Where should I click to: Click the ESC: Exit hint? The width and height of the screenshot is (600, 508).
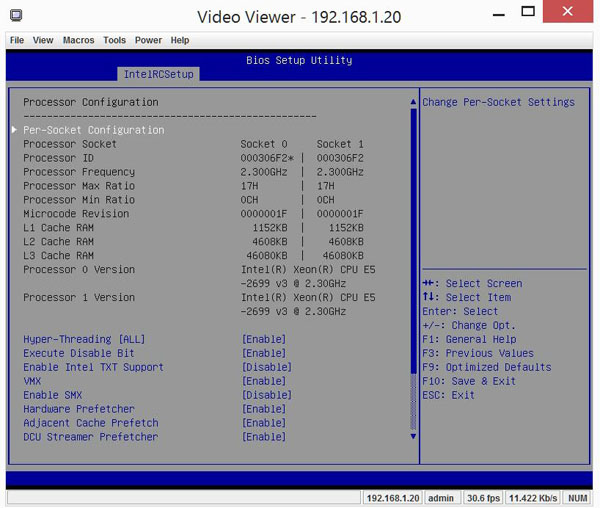(448, 395)
